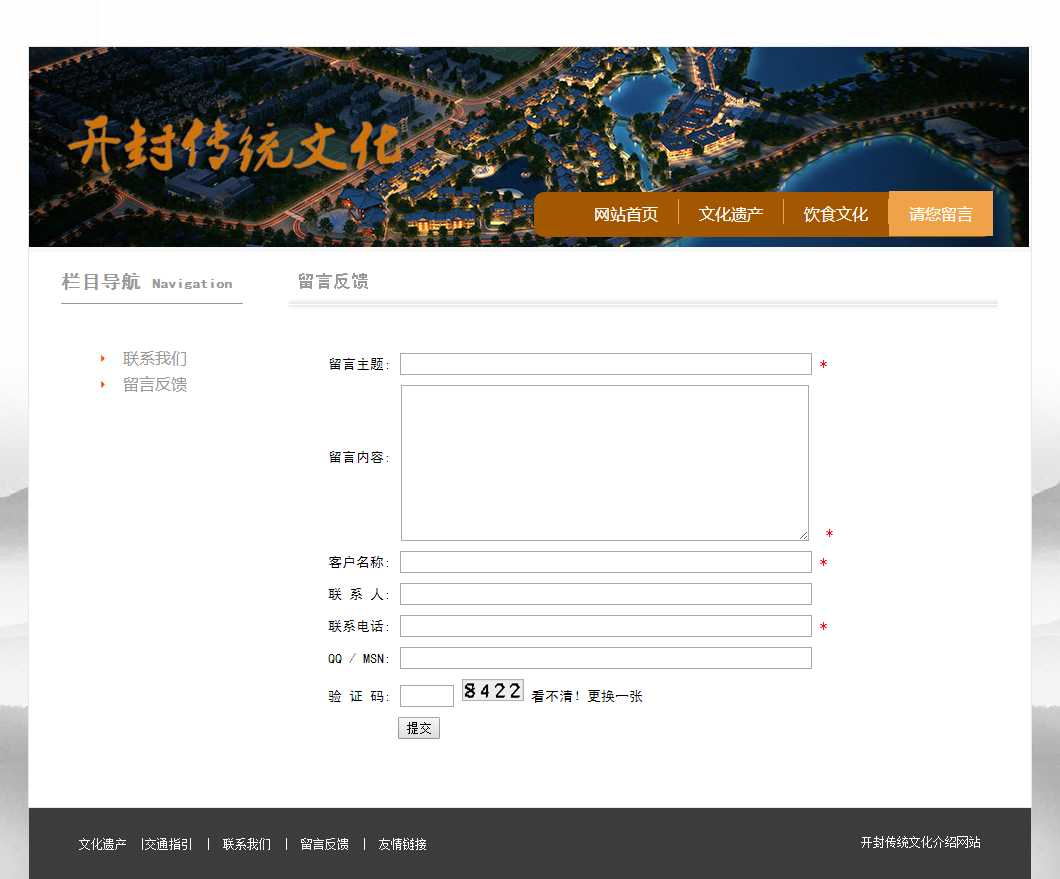Click the 联系电话 input field
This screenshot has height=879, width=1060.
point(605,626)
